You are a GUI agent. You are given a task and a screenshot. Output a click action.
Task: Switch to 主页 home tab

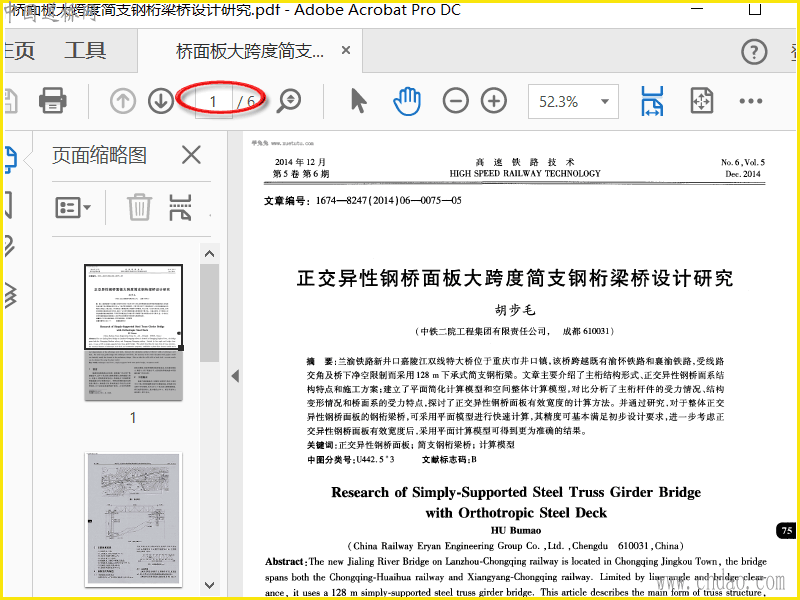19,51
